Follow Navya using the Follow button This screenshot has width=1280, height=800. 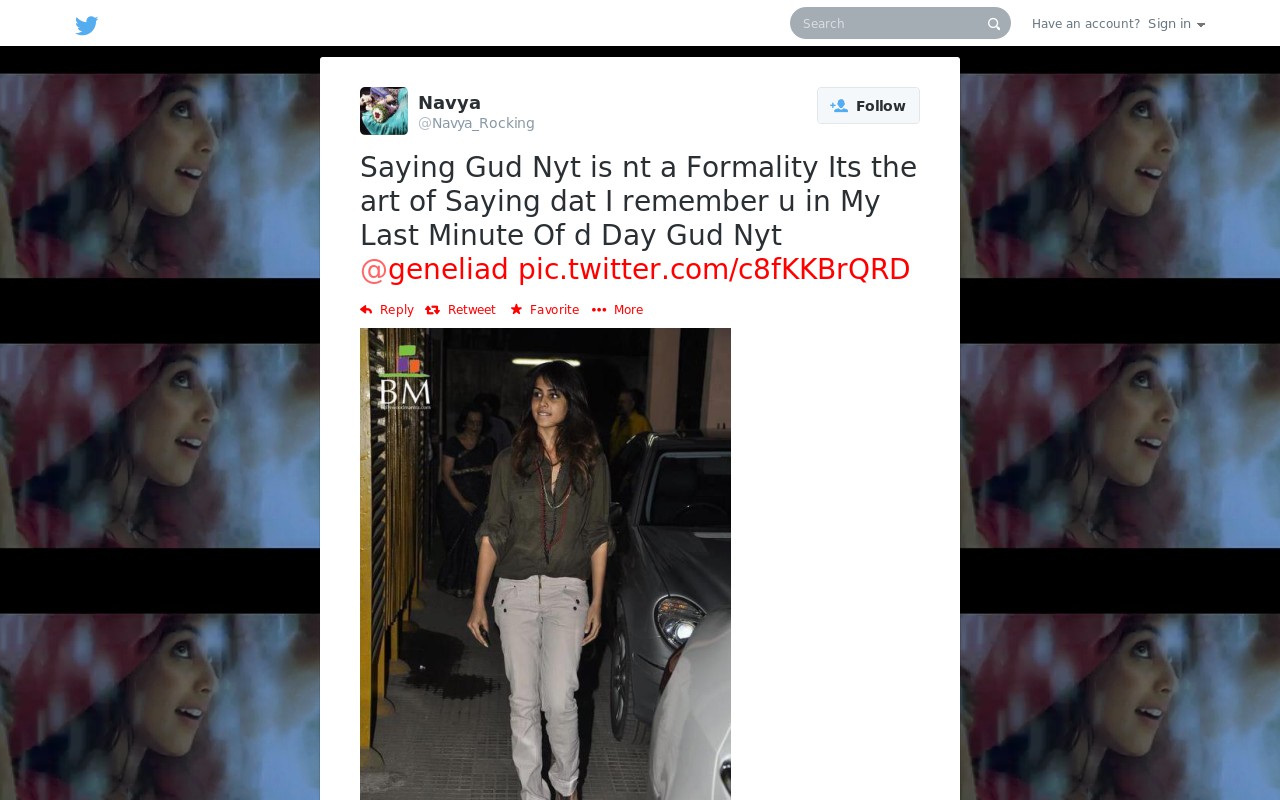[x=868, y=106]
